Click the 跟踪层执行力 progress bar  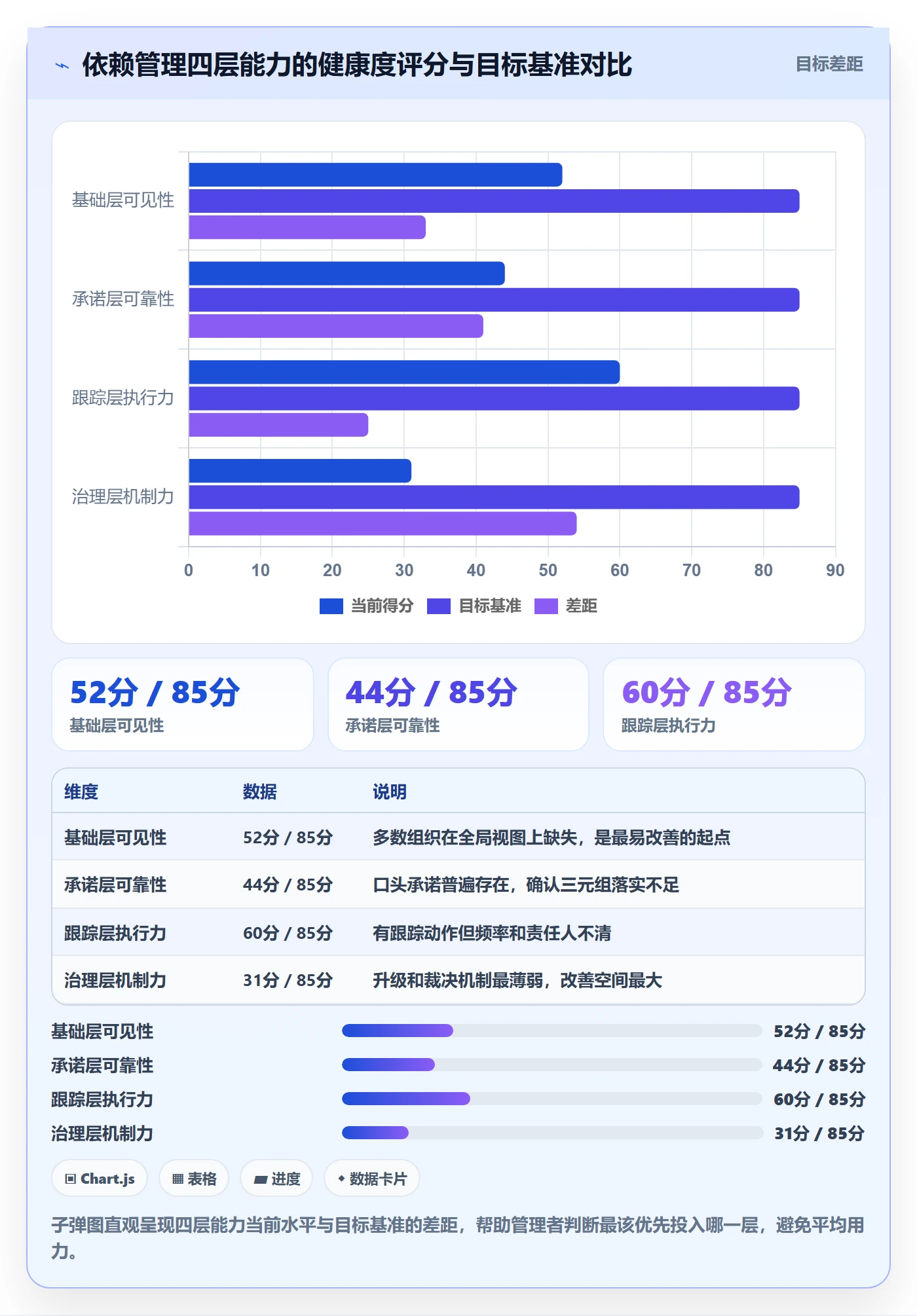point(552,1099)
